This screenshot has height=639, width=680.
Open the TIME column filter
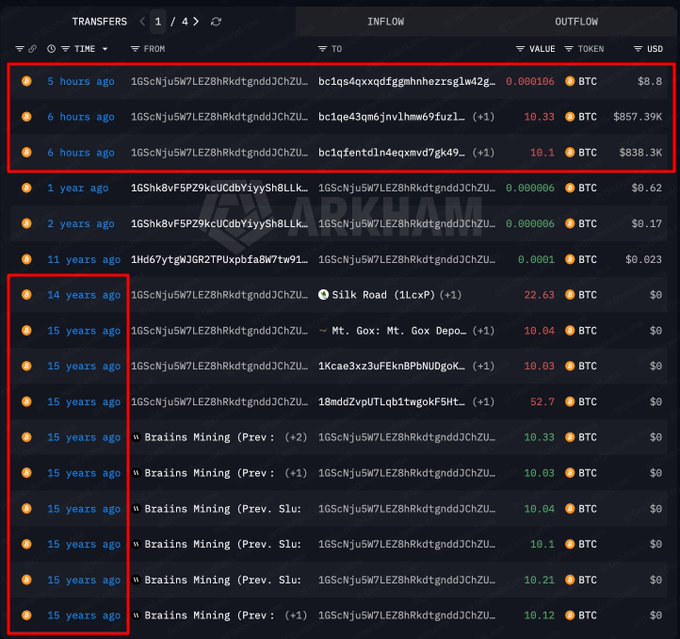pos(65,49)
